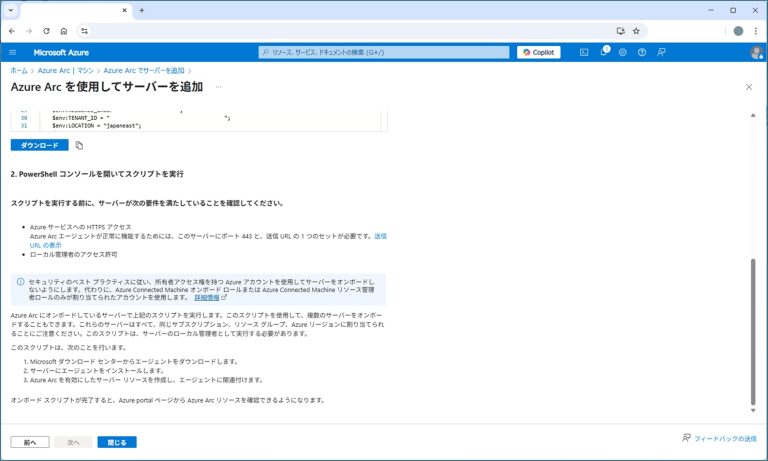
Task: Open the notifications bell
Action: click(x=604, y=52)
